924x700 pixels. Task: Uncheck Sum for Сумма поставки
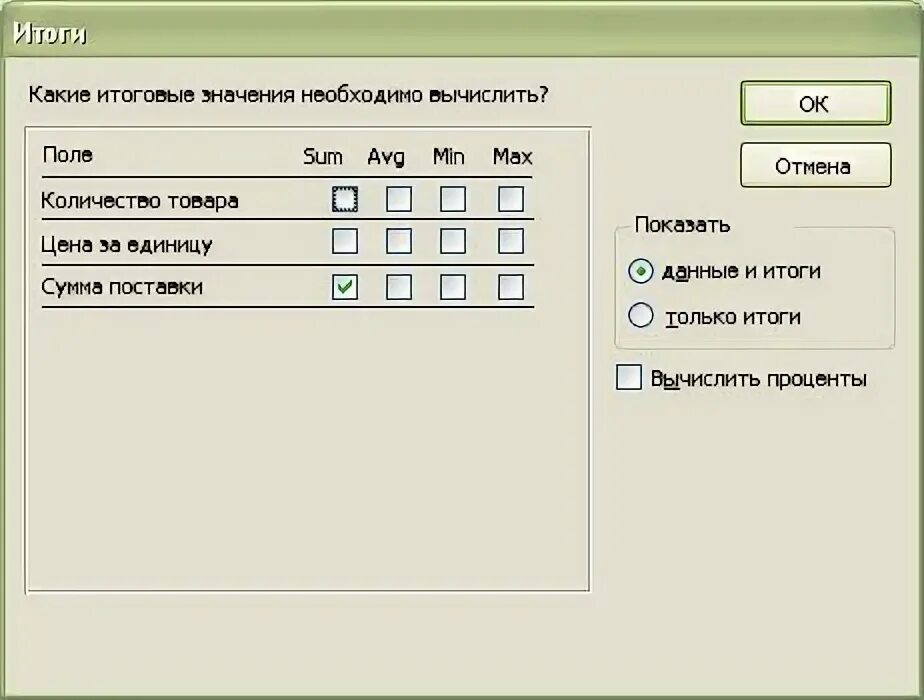tap(345, 287)
